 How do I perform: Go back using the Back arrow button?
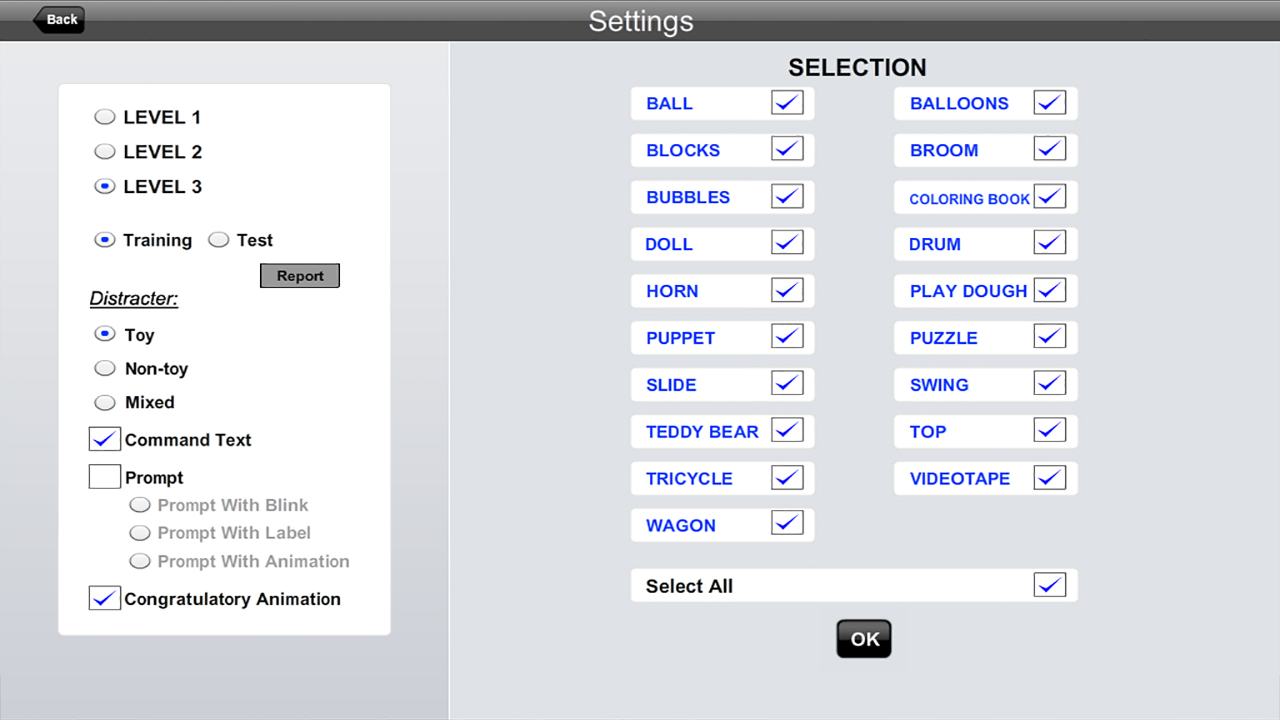(59, 19)
